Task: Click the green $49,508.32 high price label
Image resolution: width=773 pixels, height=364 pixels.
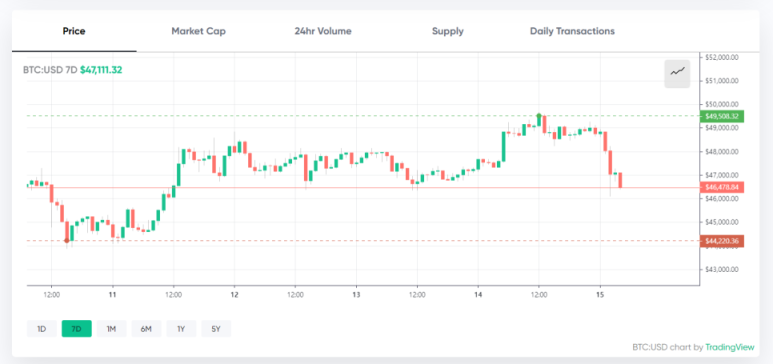Action: point(722,116)
